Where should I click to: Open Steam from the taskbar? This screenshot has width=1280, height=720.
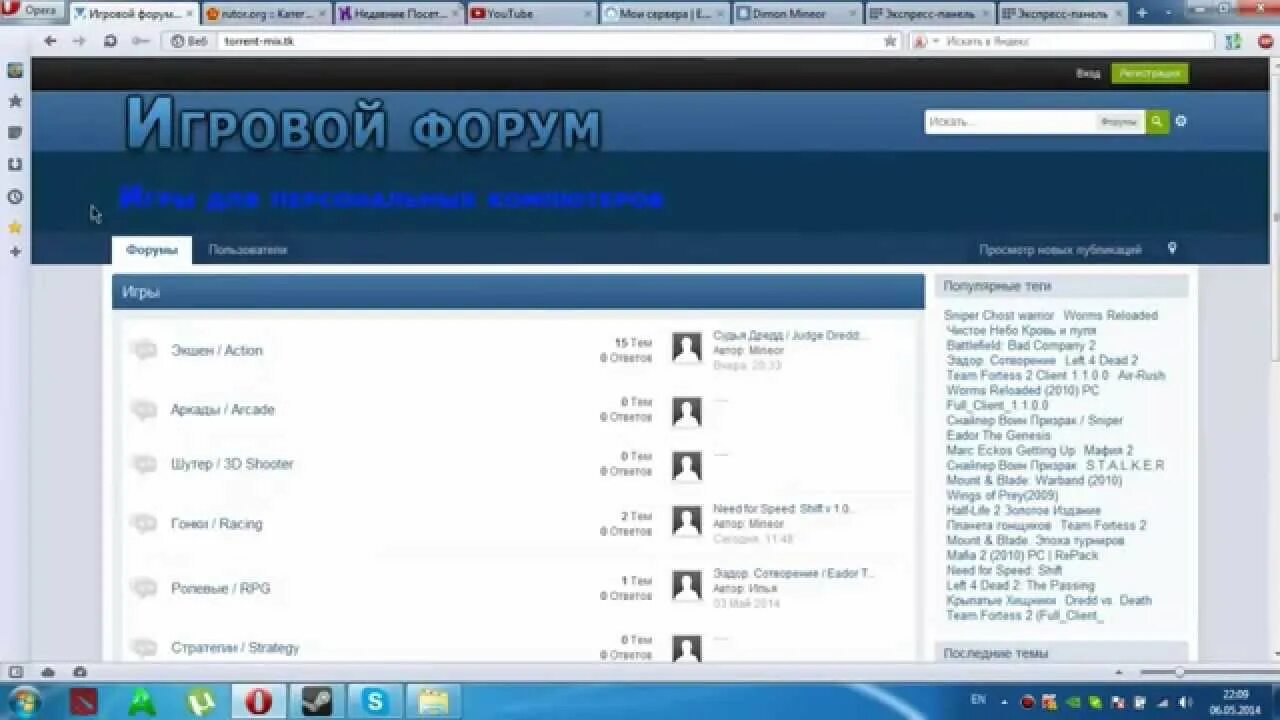[317, 701]
